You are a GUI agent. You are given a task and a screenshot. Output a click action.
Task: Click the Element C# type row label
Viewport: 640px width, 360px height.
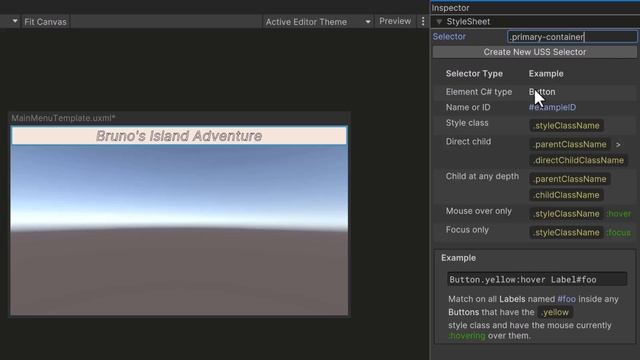coord(479,92)
